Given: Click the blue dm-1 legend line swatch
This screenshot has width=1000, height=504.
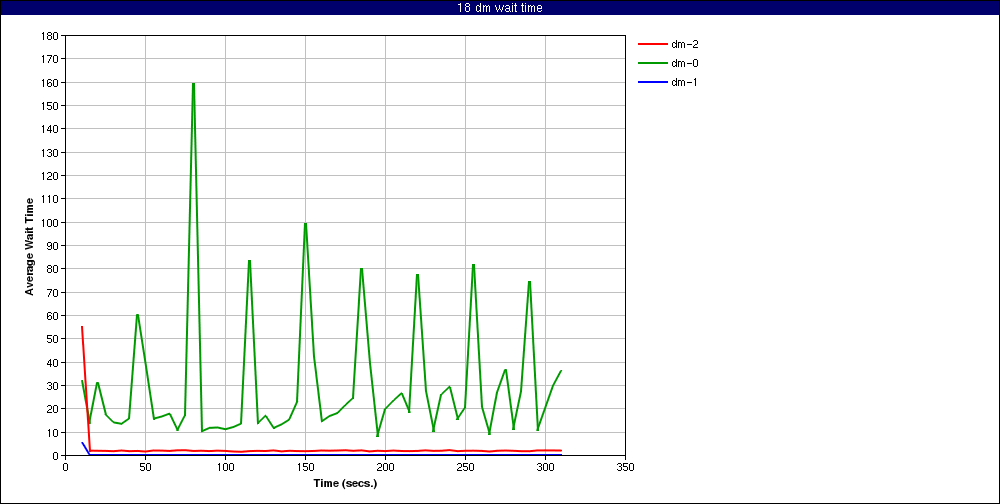Looking at the screenshot, I should [651, 82].
